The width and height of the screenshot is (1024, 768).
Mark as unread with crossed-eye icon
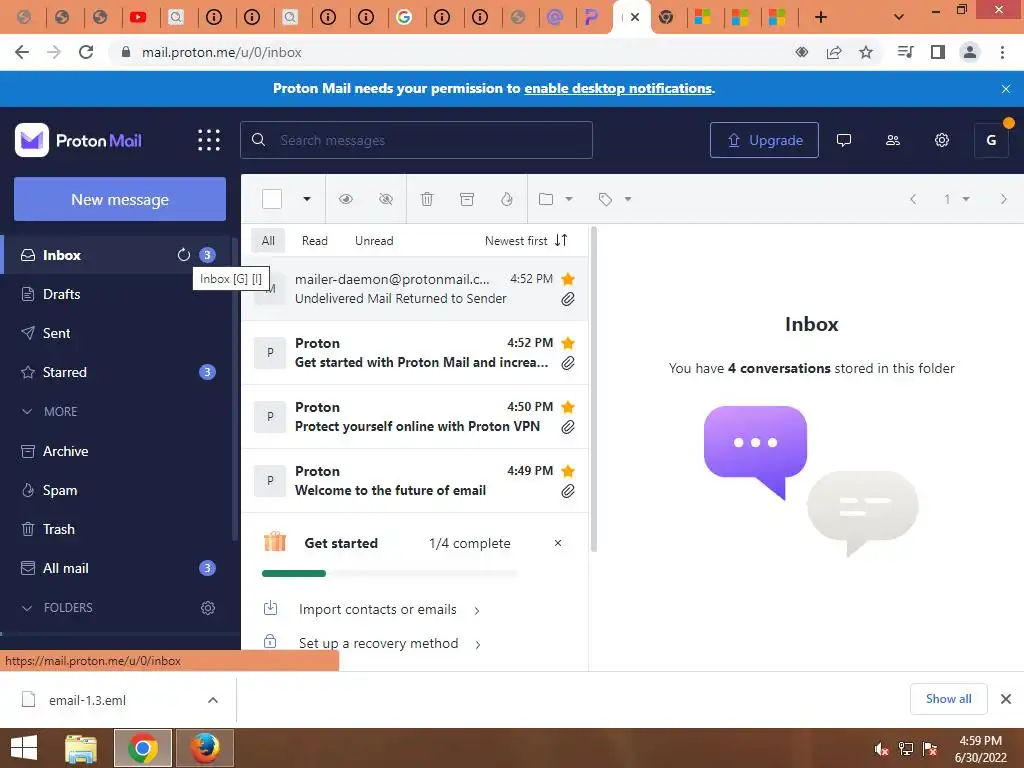point(386,199)
